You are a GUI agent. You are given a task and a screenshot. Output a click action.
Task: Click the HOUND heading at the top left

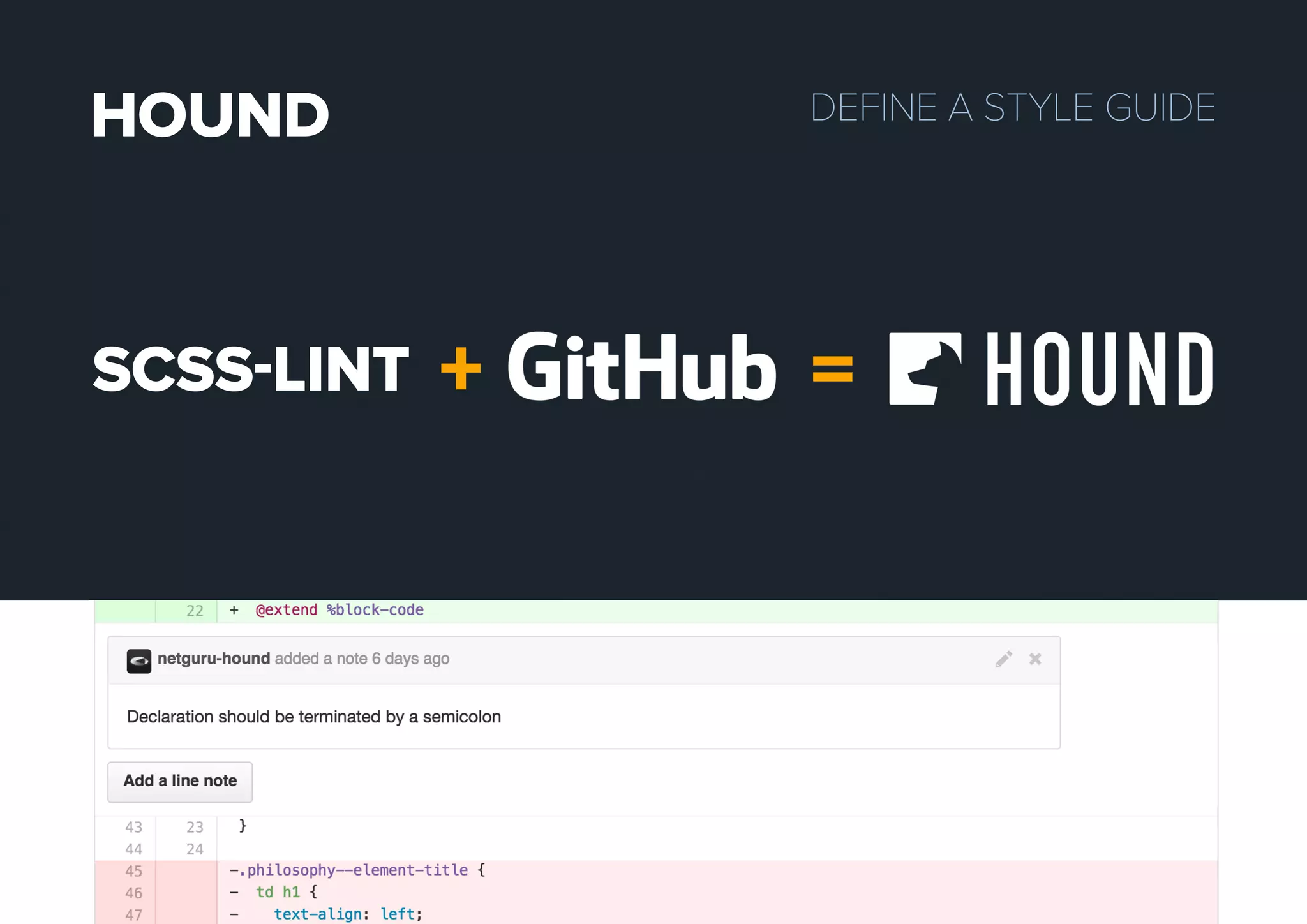pyautogui.click(x=209, y=115)
